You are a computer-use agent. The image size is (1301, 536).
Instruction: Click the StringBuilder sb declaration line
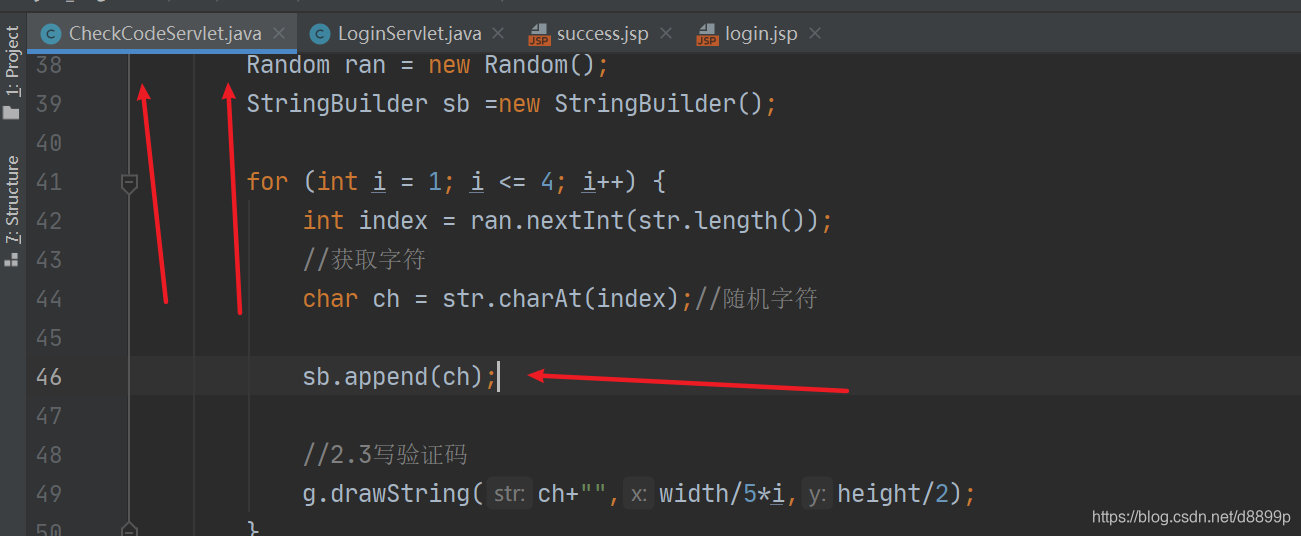point(512,104)
